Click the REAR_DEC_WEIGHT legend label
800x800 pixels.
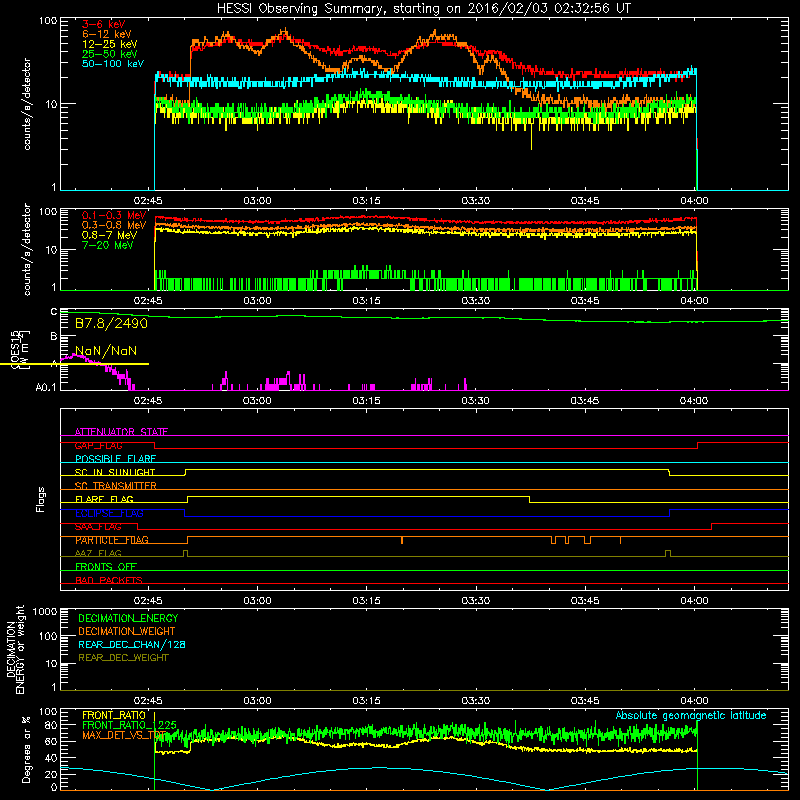click(x=123, y=658)
